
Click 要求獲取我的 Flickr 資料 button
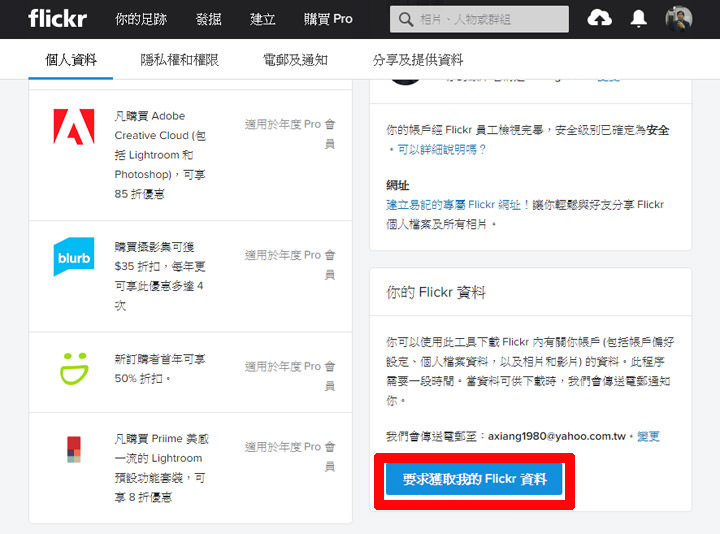474,479
